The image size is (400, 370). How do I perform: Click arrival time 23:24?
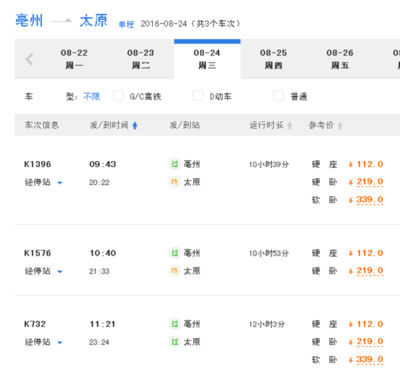(99, 342)
